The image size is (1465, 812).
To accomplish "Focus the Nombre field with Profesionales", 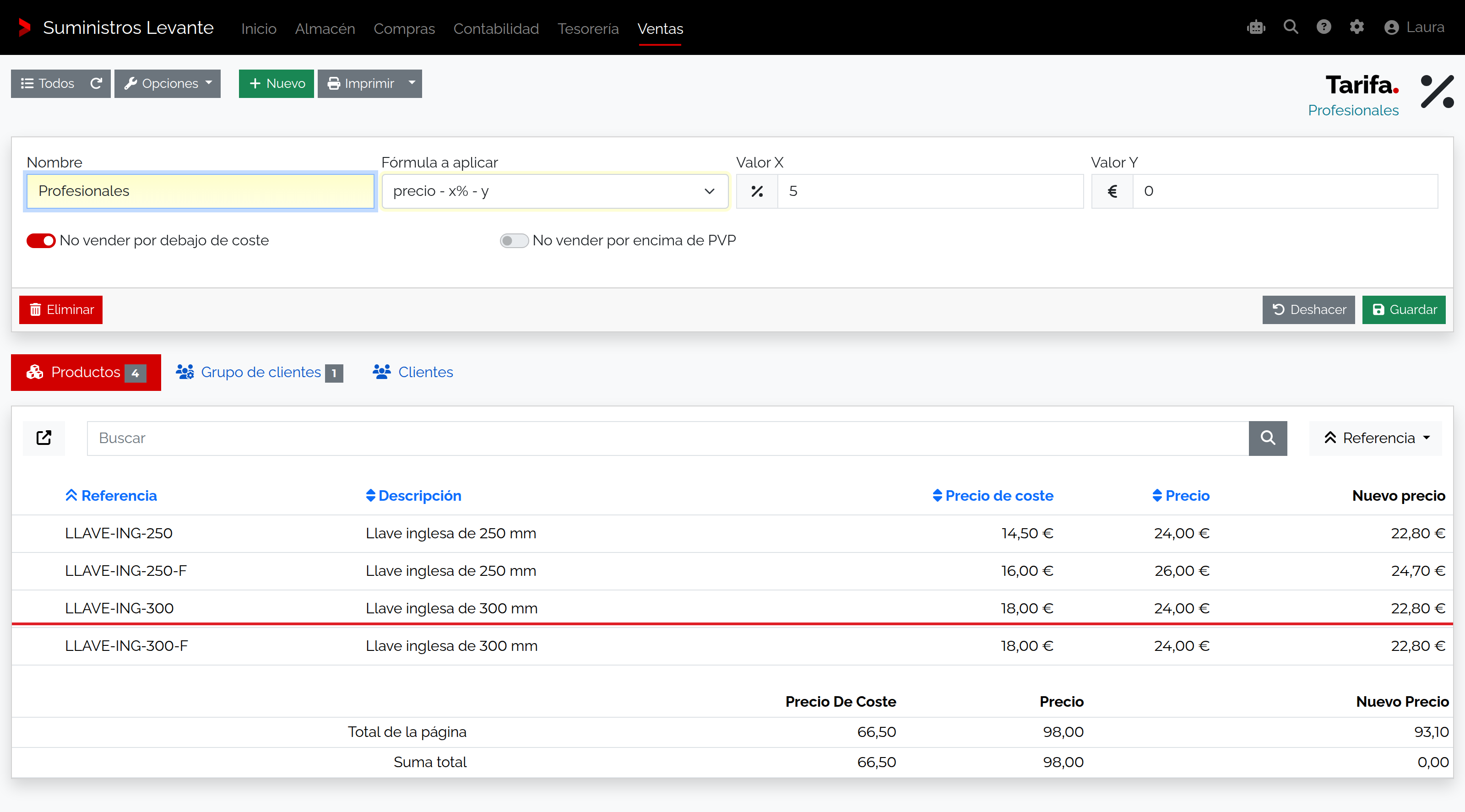I will [x=200, y=192].
